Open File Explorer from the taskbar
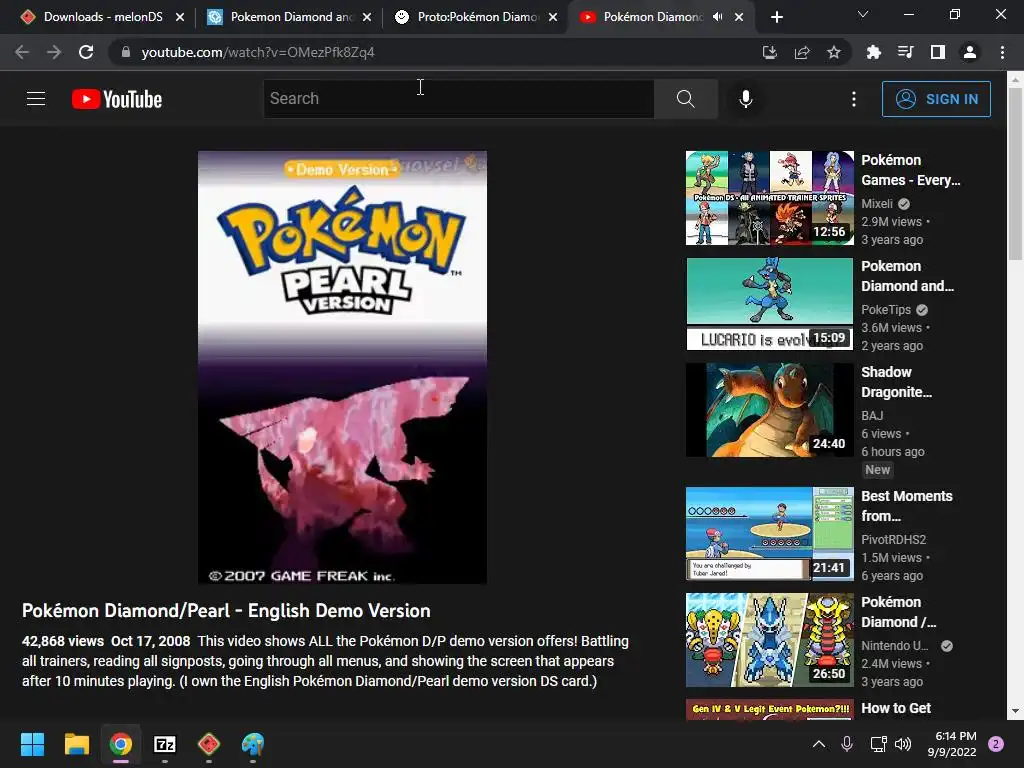Screen dimensions: 1024x768 (76, 744)
